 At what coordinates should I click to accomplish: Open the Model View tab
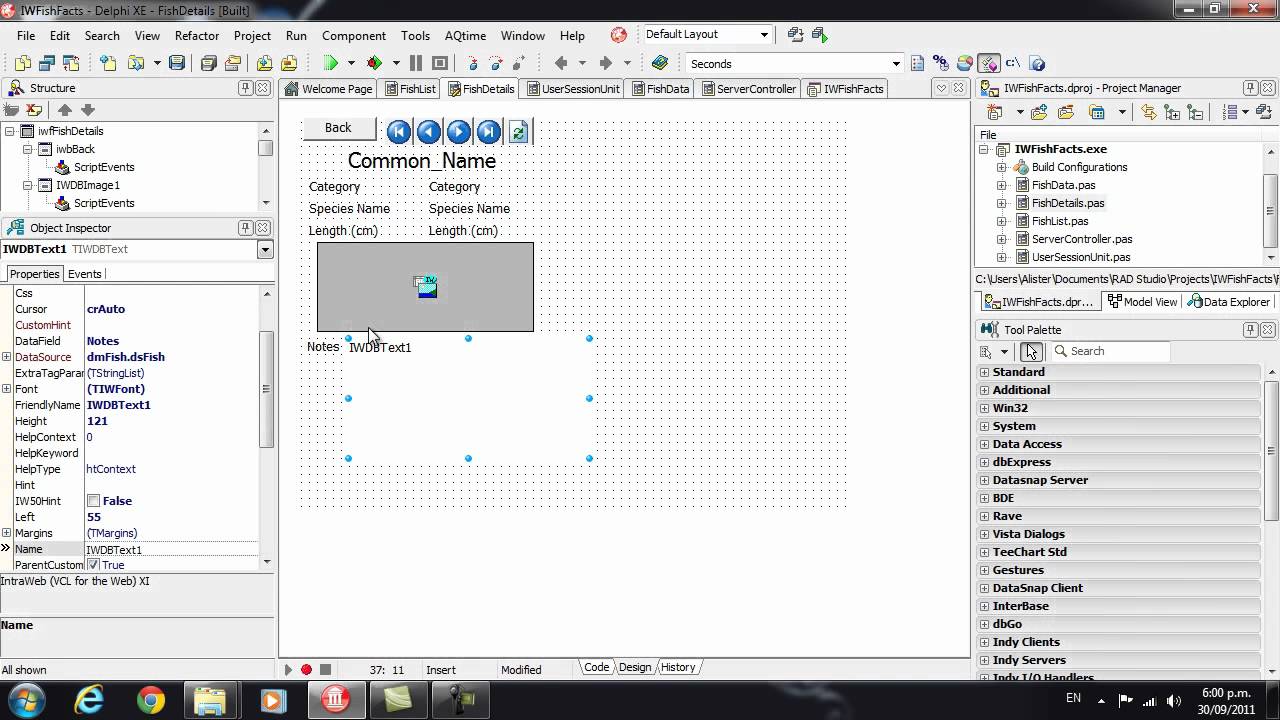pos(1142,302)
